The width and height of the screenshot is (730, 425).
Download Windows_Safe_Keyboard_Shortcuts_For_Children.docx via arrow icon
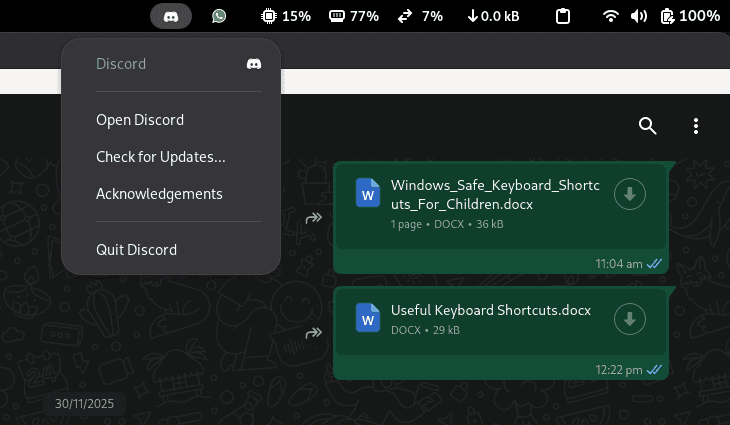click(x=629, y=194)
